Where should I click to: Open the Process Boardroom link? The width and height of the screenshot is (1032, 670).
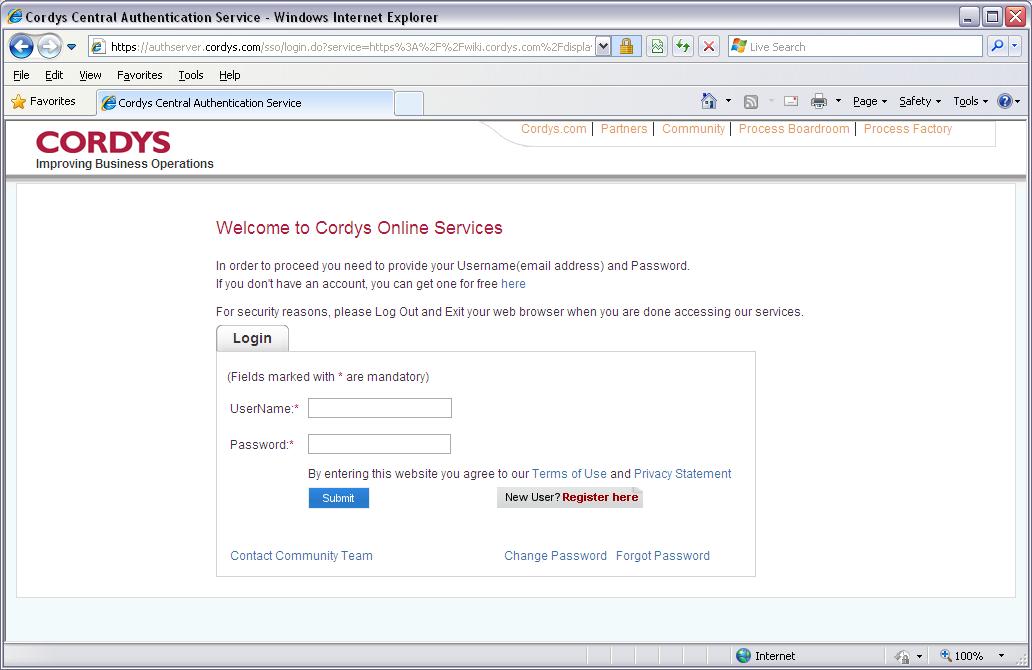pos(794,129)
